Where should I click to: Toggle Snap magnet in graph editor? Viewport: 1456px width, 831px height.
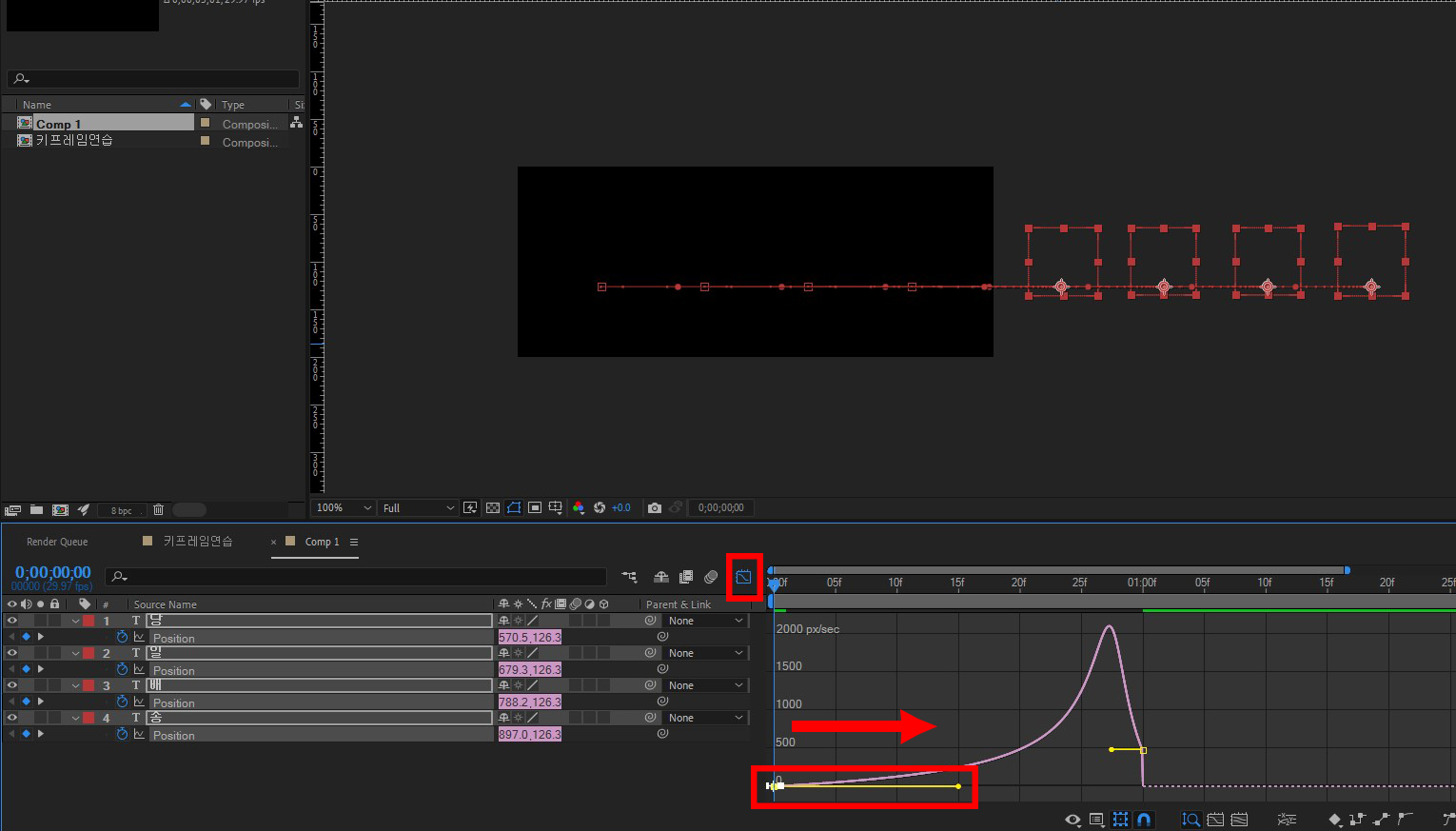[x=1144, y=820]
